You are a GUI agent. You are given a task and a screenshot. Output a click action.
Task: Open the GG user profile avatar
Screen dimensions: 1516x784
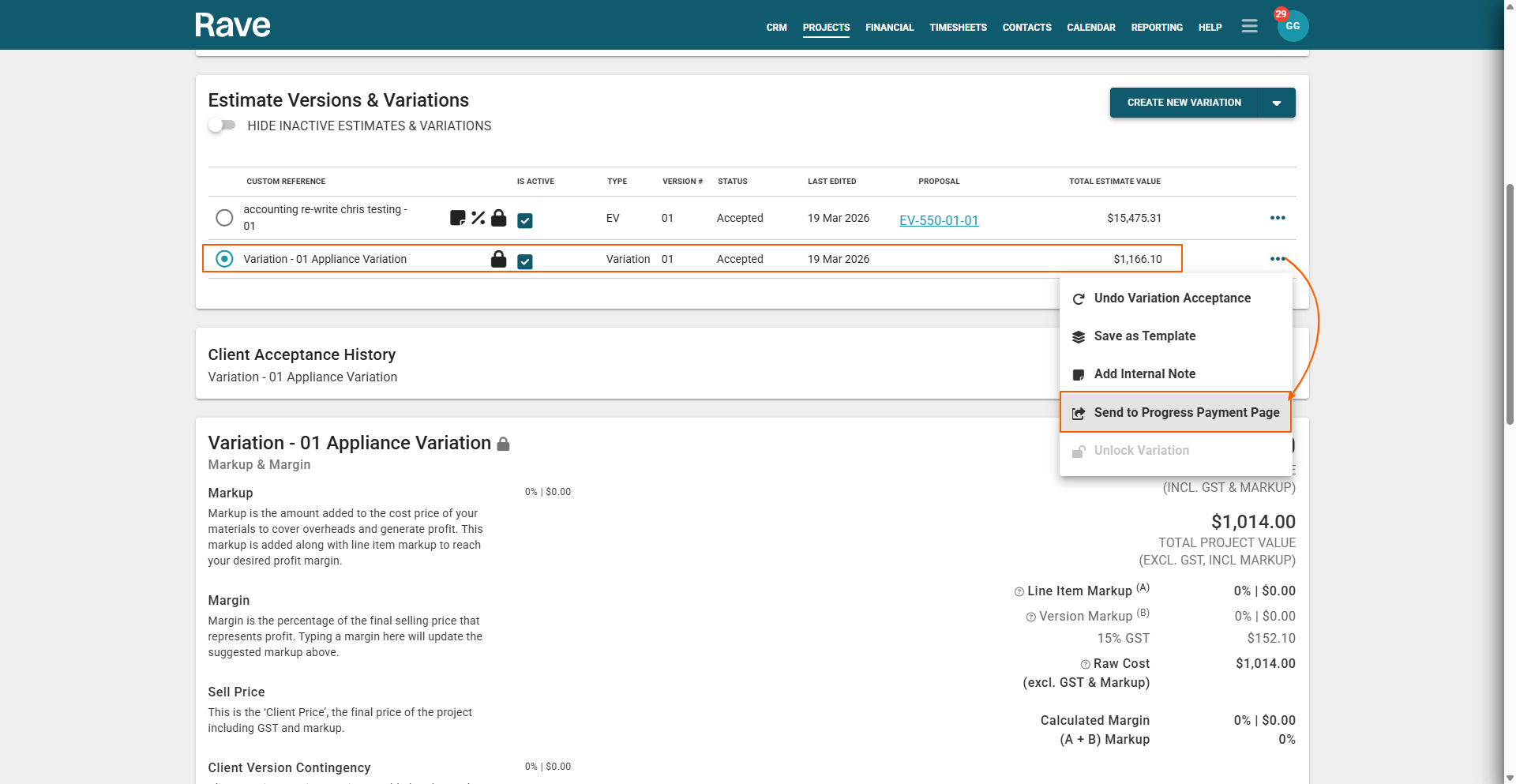(x=1293, y=26)
